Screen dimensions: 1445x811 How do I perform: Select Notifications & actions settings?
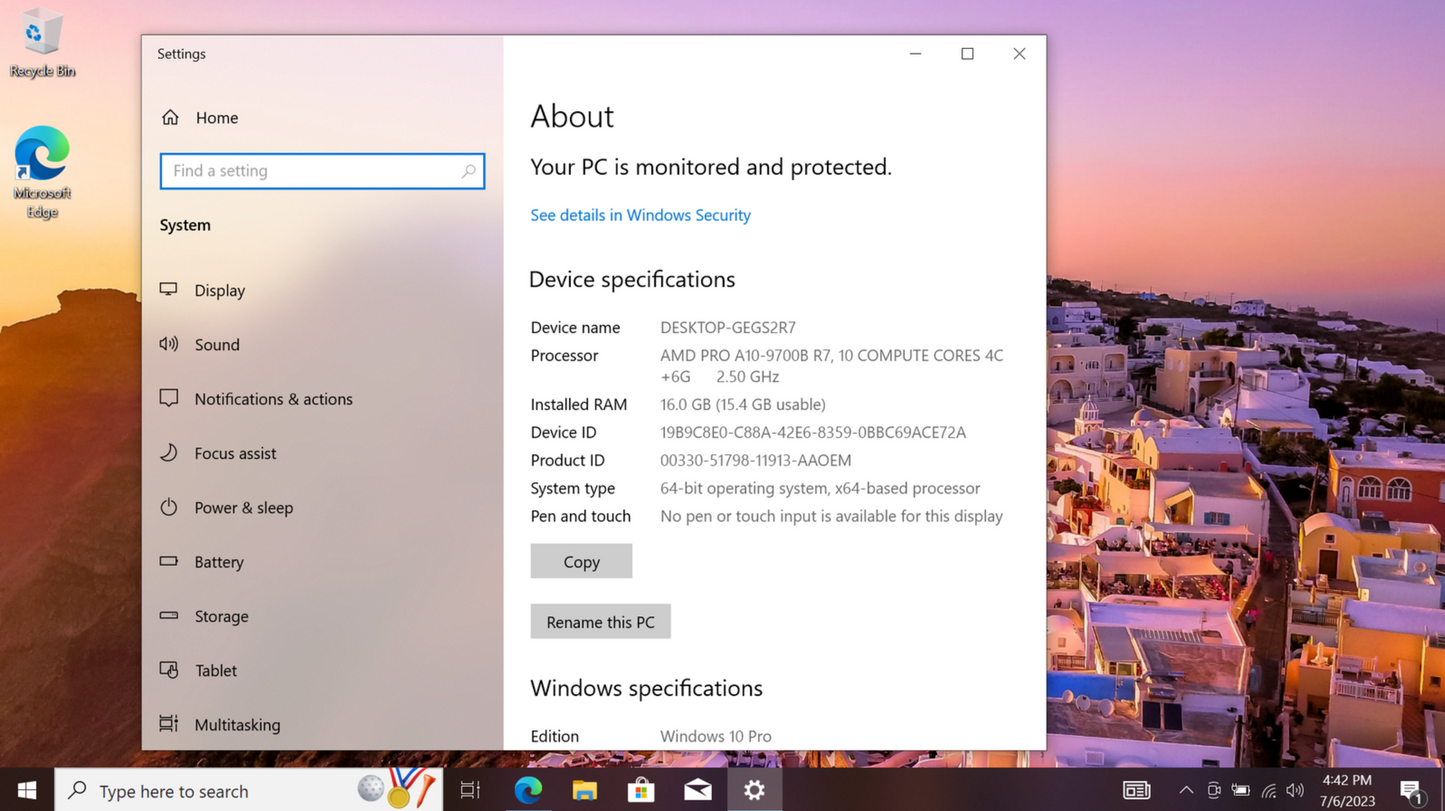(273, 398)
